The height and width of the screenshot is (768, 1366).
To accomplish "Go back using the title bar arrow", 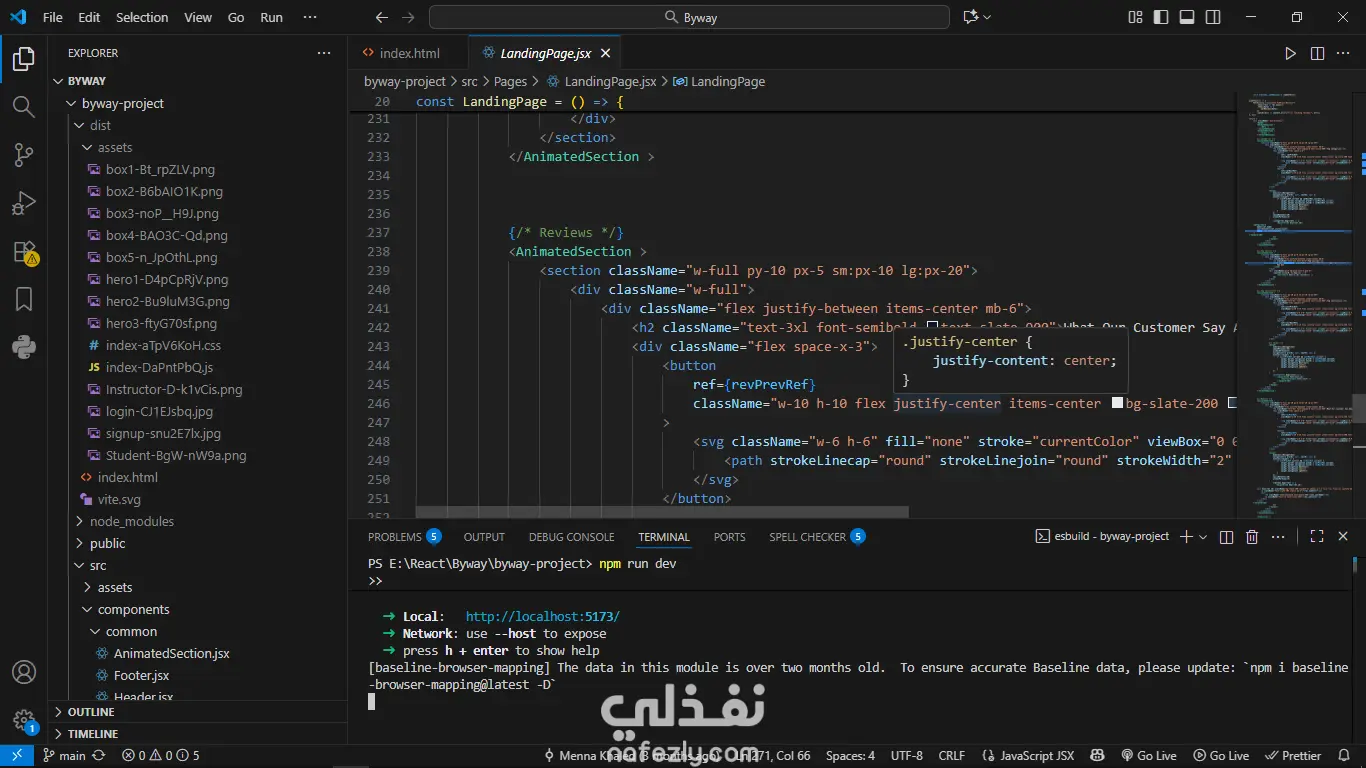I will click(x=381, y=17).
